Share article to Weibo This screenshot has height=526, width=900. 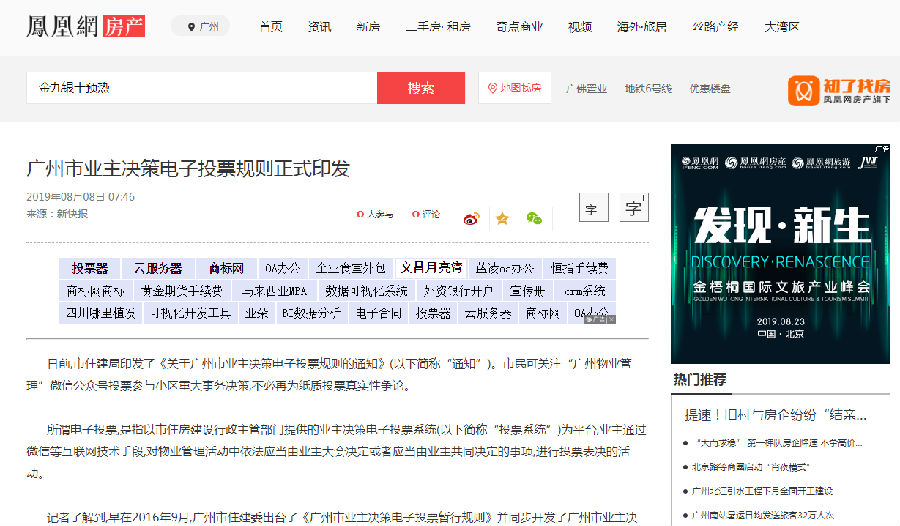pos(471,218)
